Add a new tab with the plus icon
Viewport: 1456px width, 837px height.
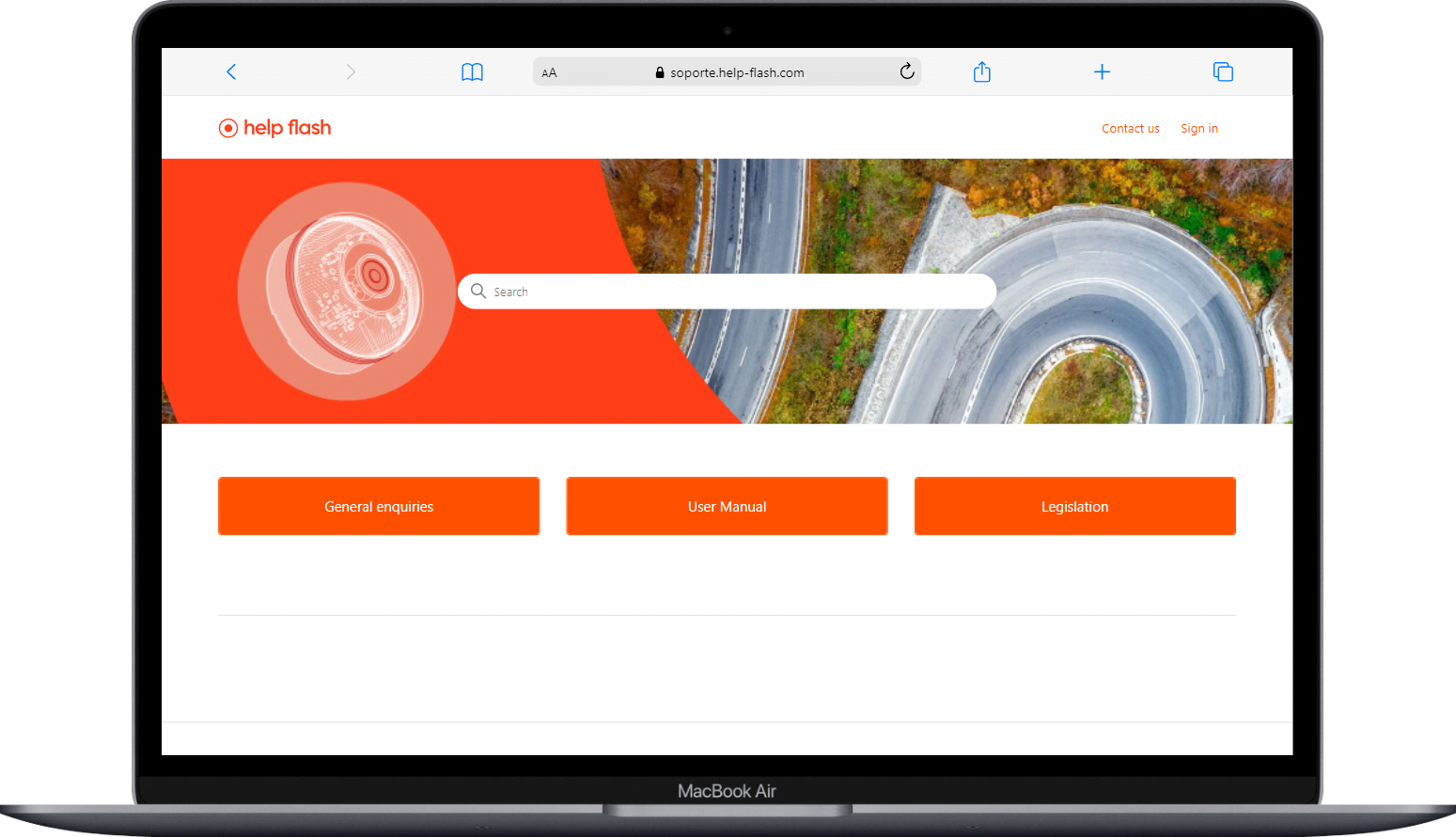pos(1103,71)
